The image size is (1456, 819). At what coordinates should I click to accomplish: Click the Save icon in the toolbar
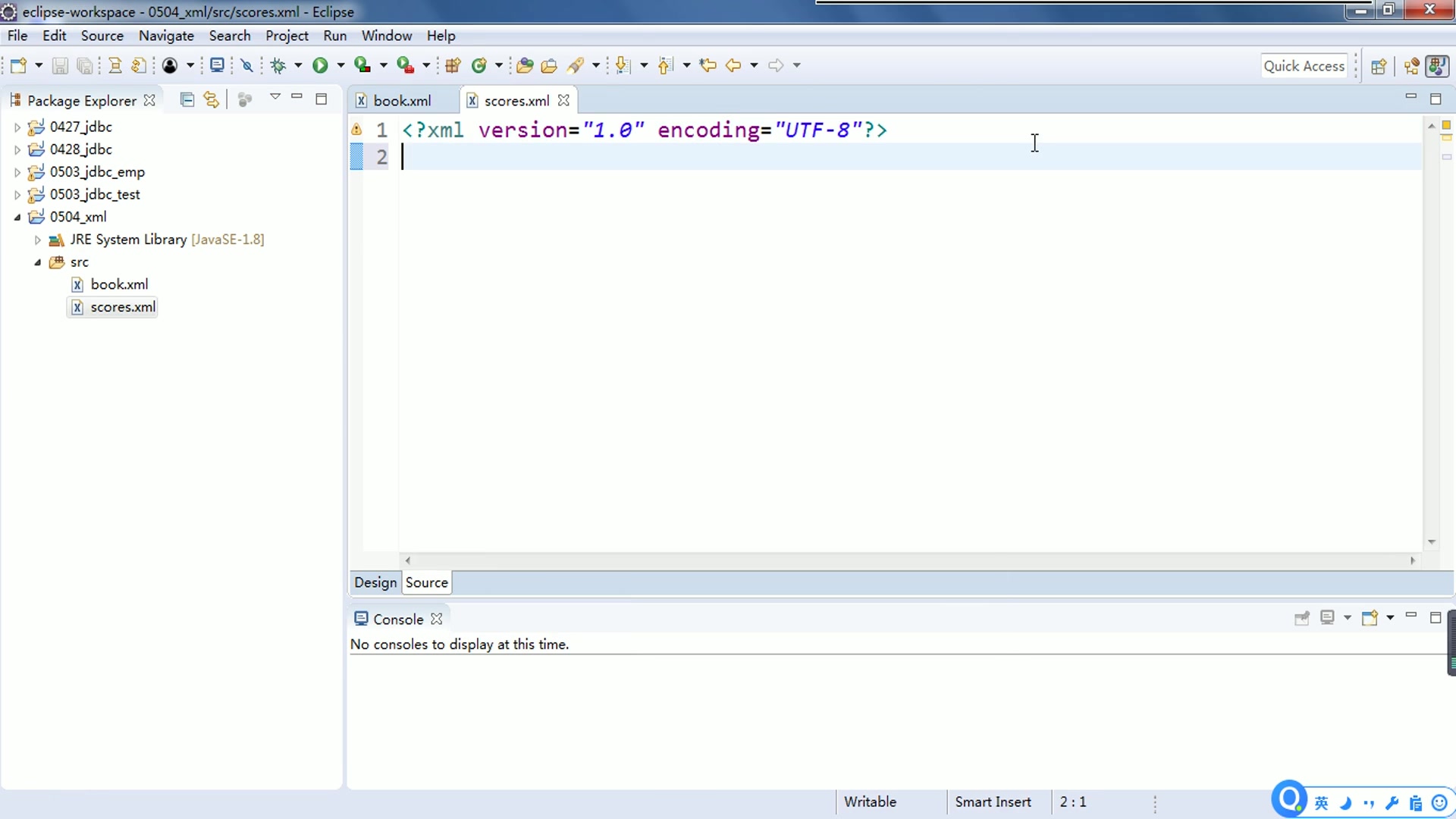click(60, 65)
